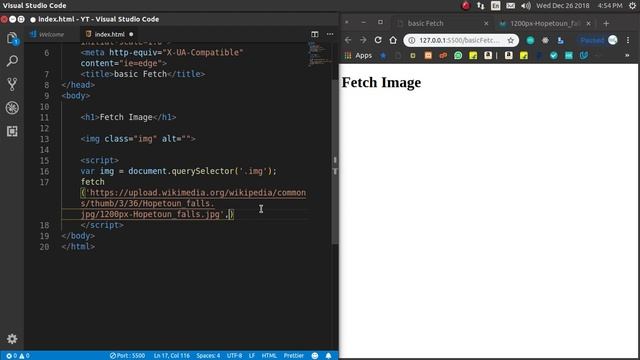The height and width of the screenshot is (360, 640).
Task: Split the editor to the right
Action: point(315,34)
